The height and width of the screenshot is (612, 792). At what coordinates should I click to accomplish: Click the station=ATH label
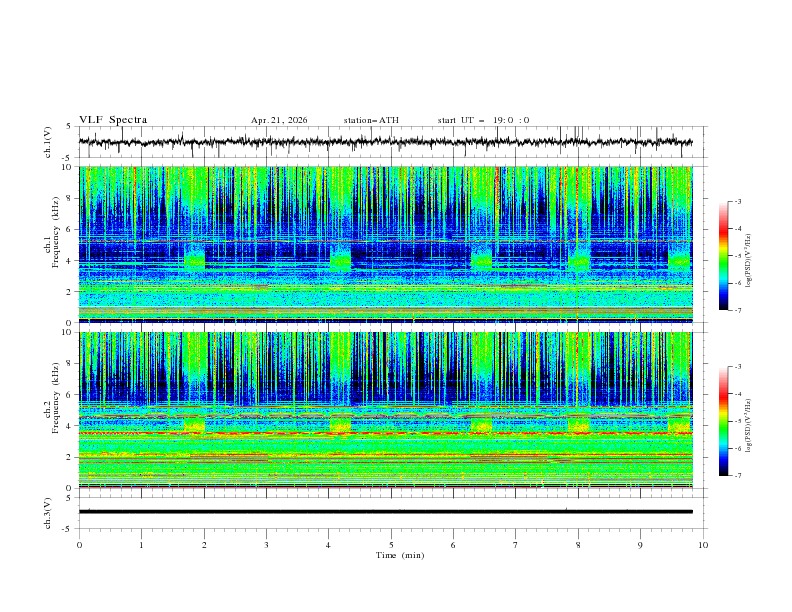tap(371, 120)
